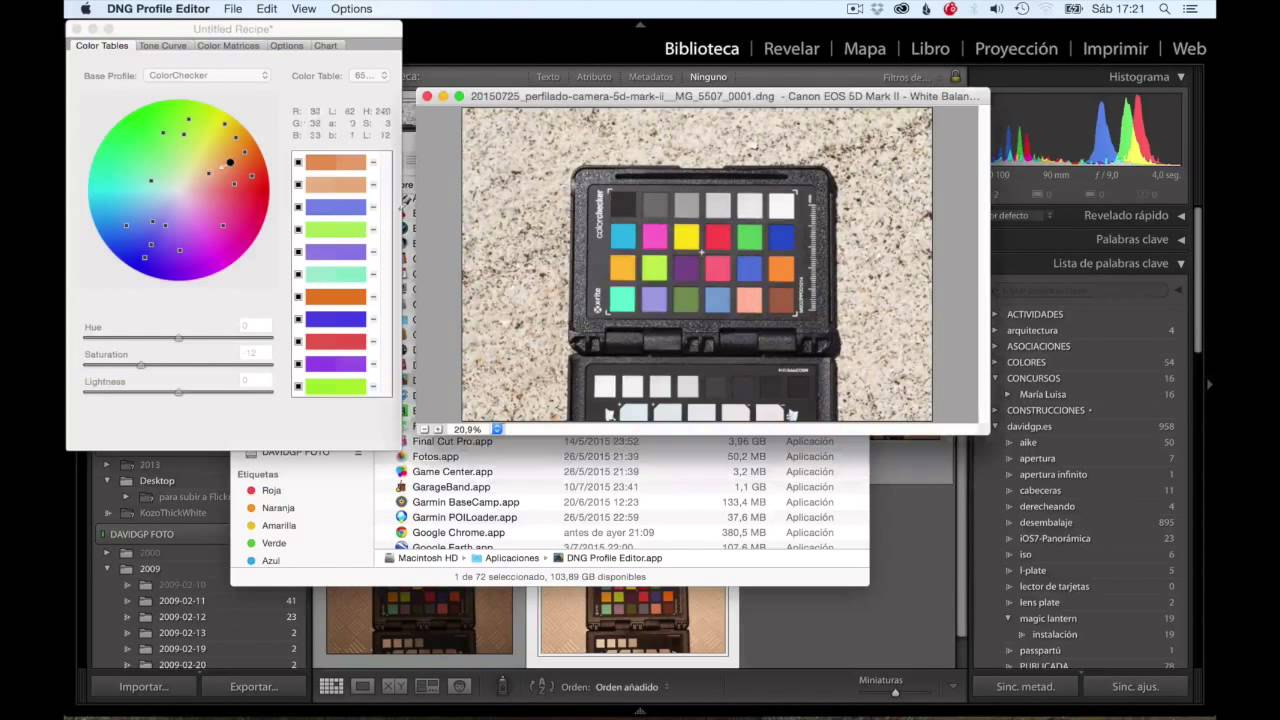
Task: Click Macintosh HD in Finder path bar
Action: click(x=428, y=558)
